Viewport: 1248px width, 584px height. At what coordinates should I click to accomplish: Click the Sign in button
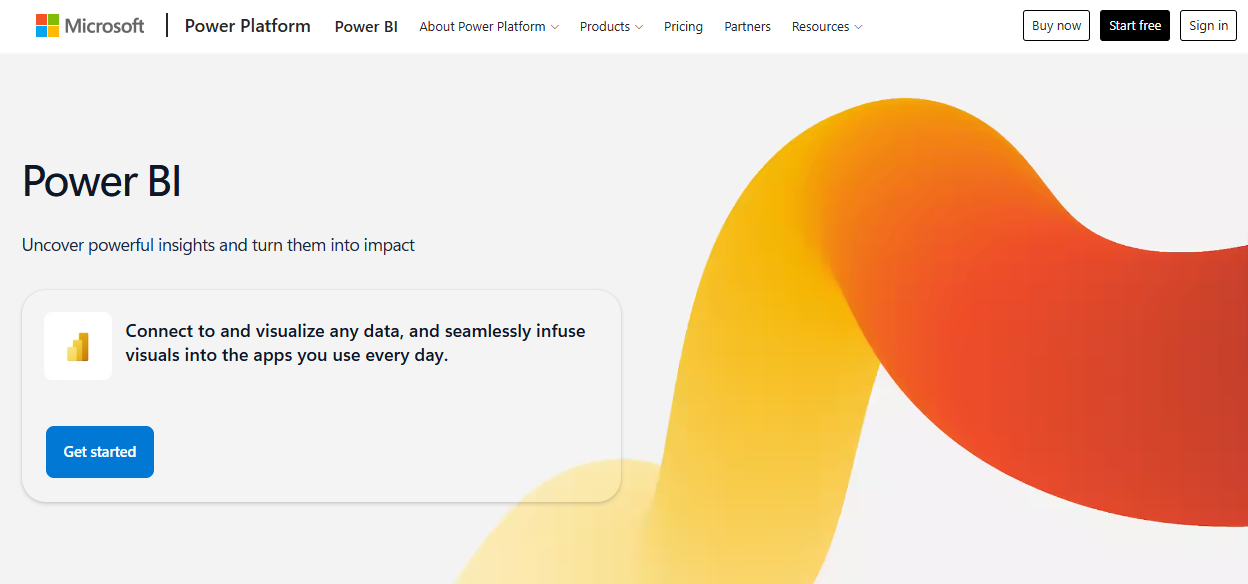click(x=1209, y=26)
